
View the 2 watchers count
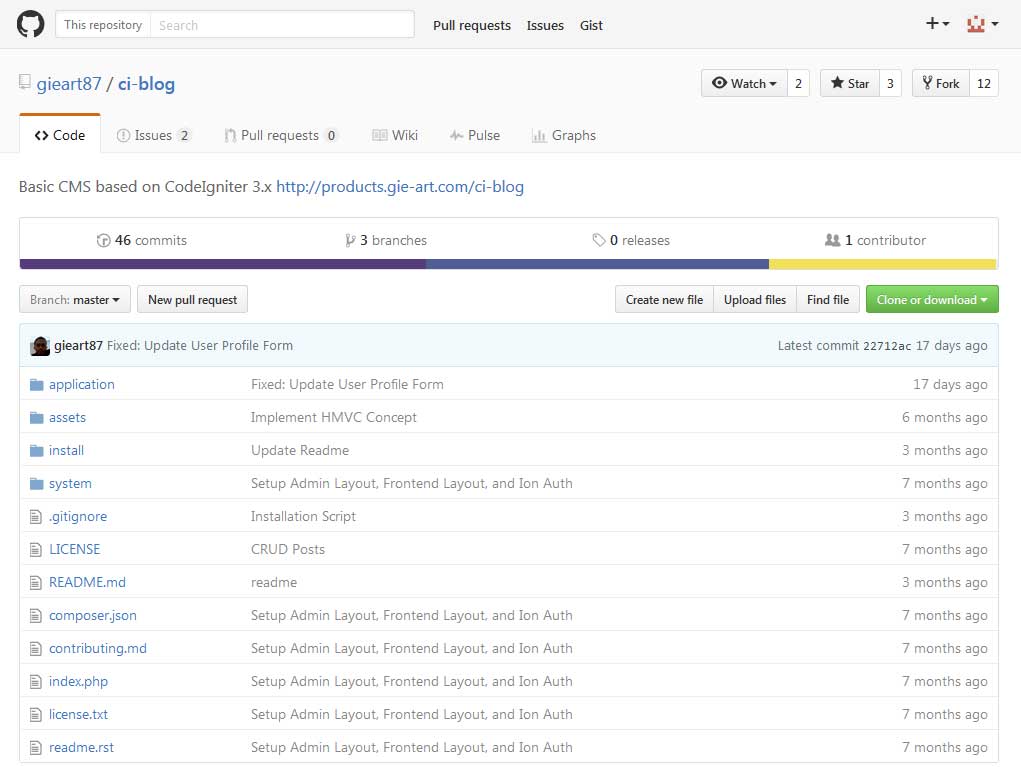[798, 83]
